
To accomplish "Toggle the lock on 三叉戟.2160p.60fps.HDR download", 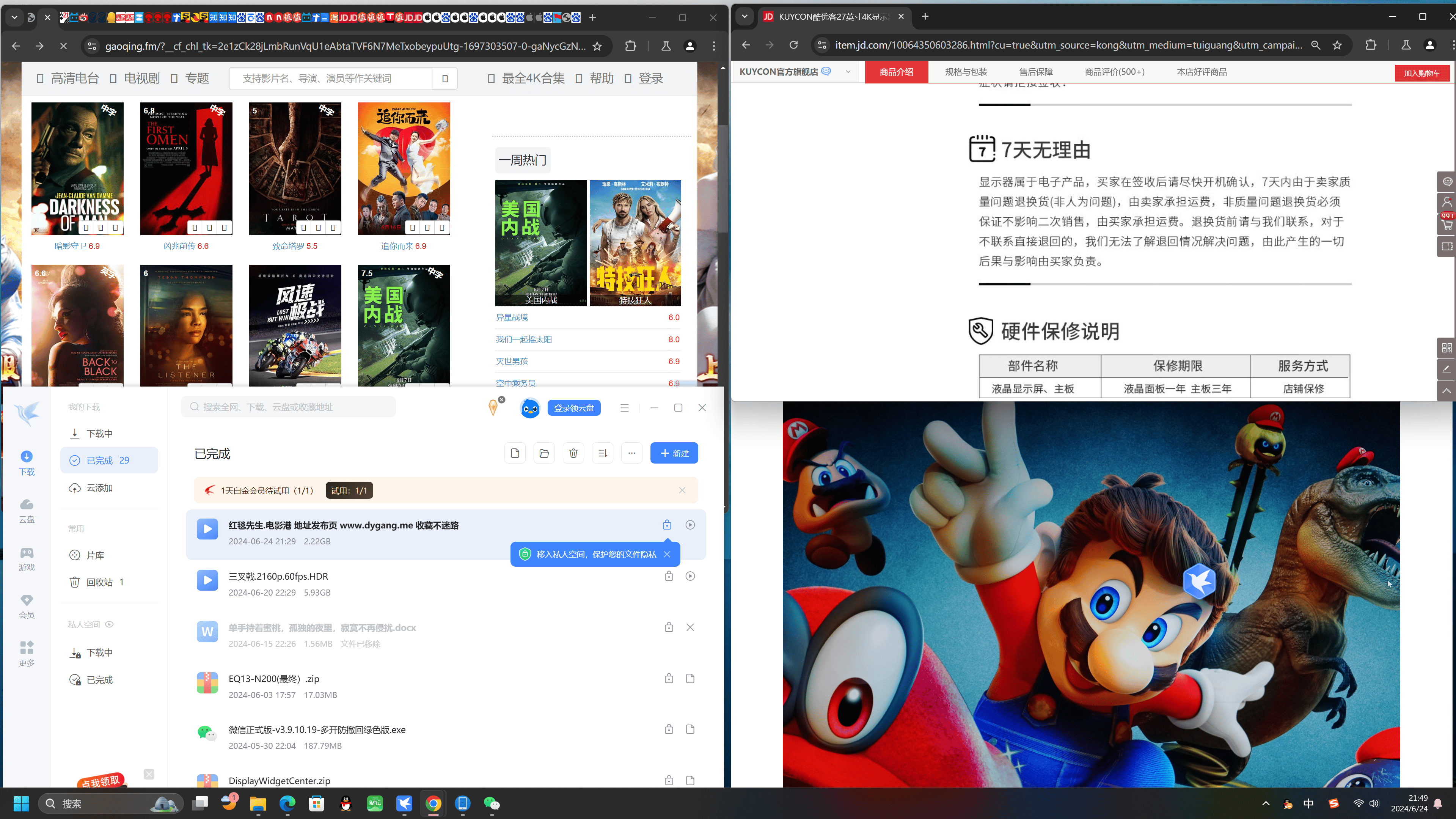I will point(669,576).
